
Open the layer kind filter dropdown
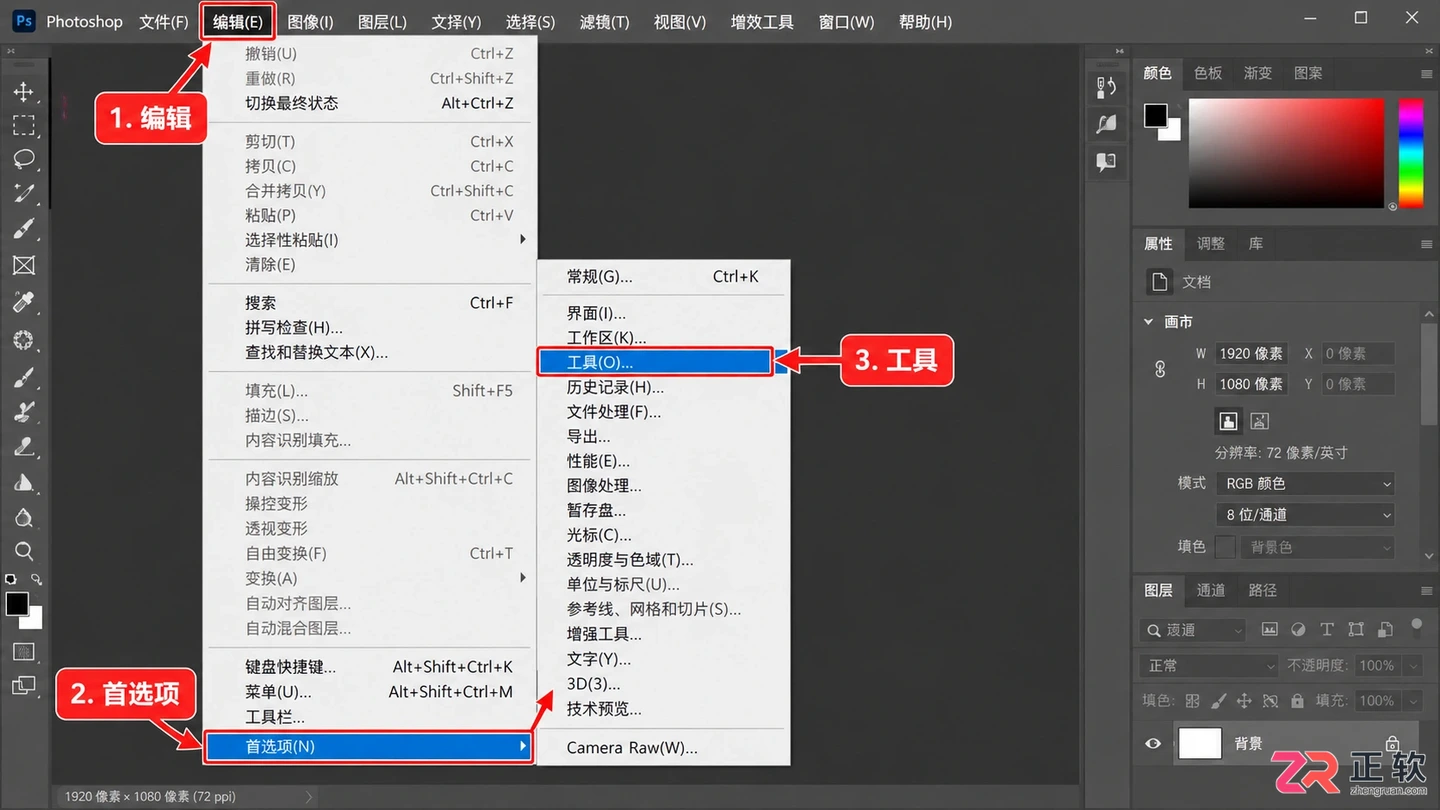tap(1192, 630)
